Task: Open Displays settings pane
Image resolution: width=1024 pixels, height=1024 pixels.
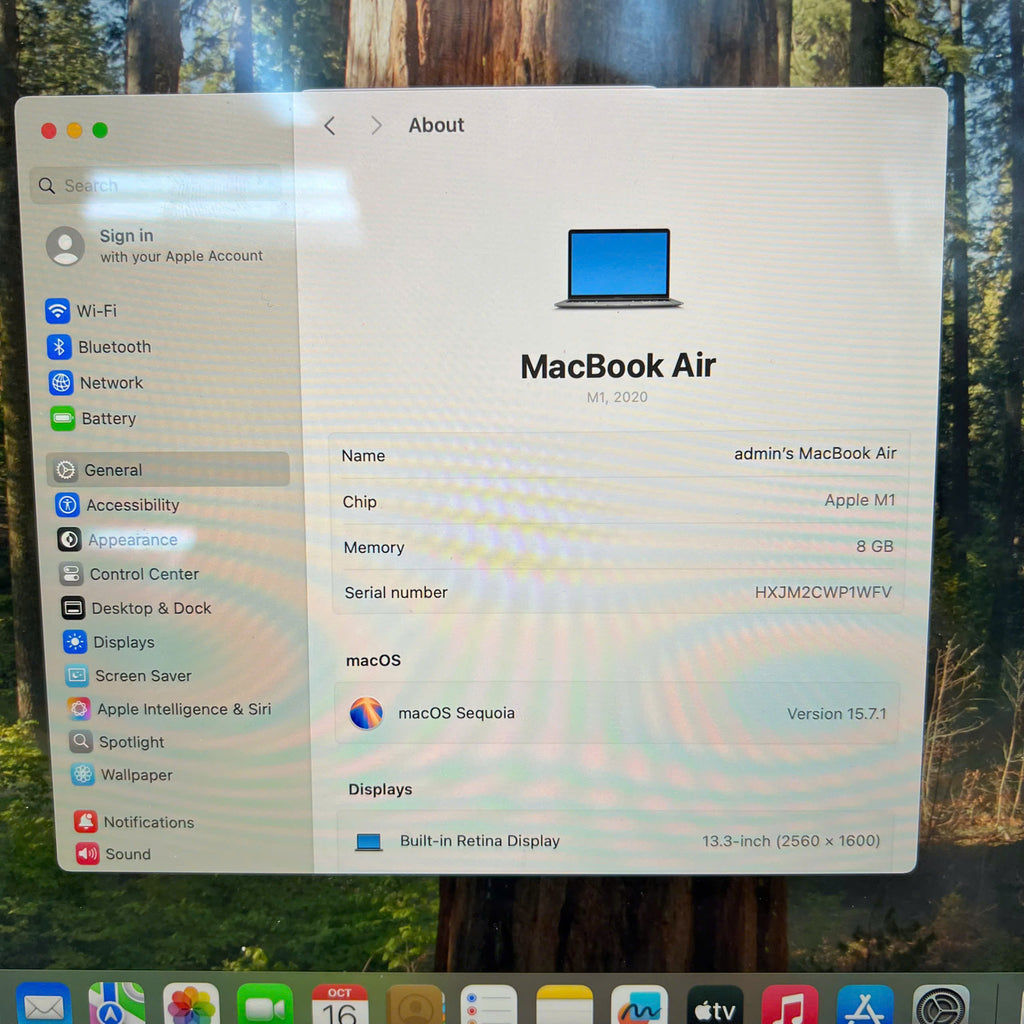Action: tap(123, 642)
